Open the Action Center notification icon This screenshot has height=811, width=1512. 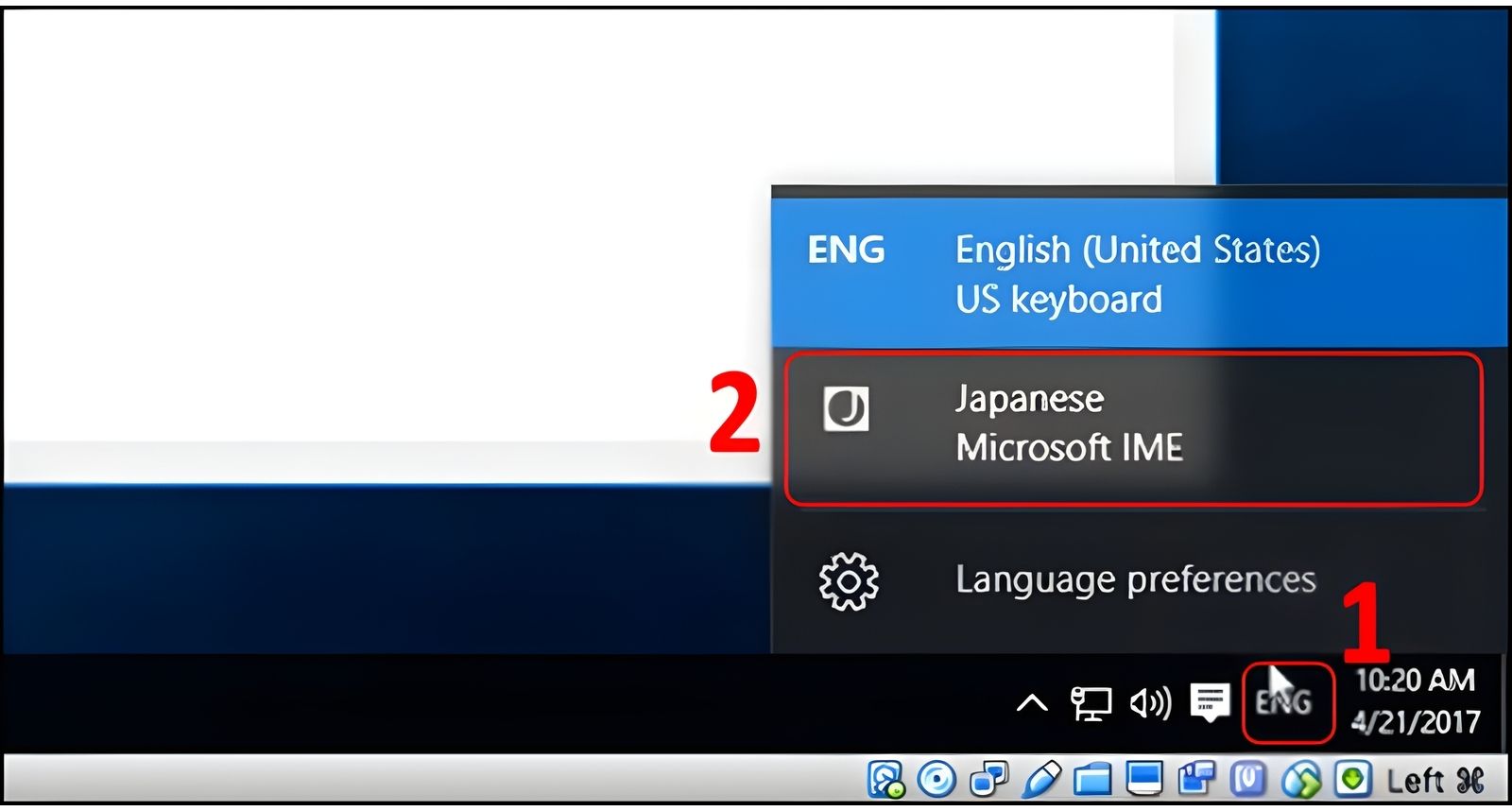(1210, 702)
